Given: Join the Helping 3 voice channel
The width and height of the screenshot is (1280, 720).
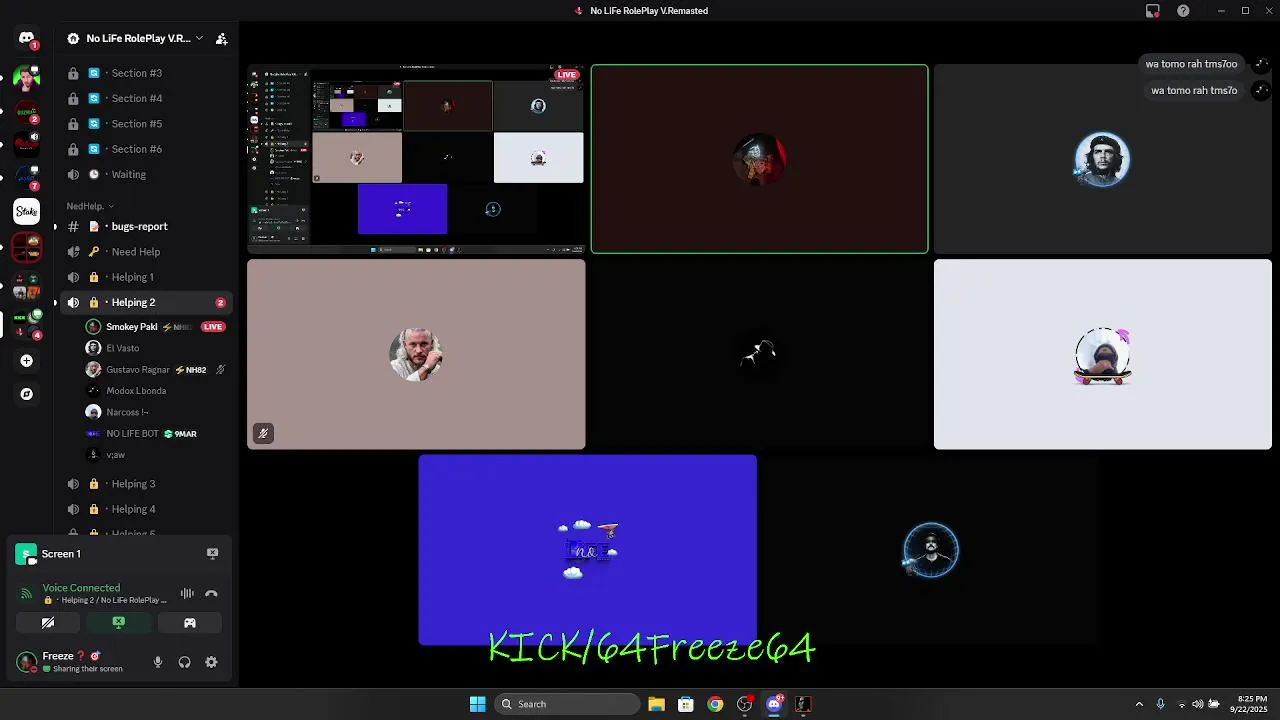Looking at the screenshot, I should 146,484.
